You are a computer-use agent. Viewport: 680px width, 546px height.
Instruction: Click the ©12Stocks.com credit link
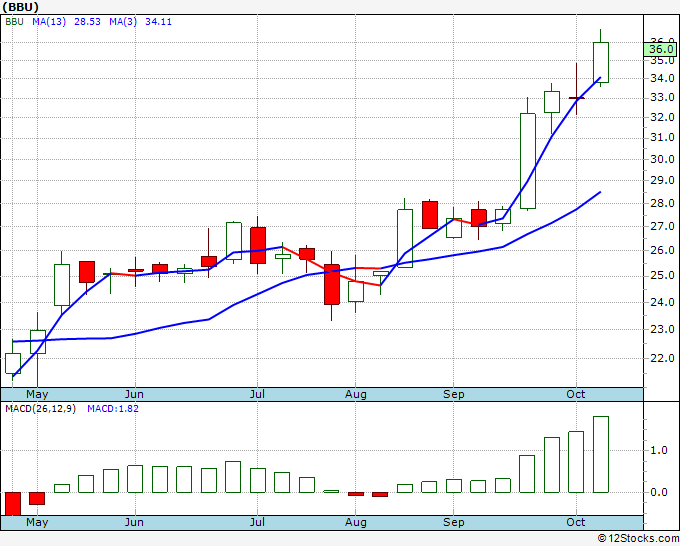point(638,538)
